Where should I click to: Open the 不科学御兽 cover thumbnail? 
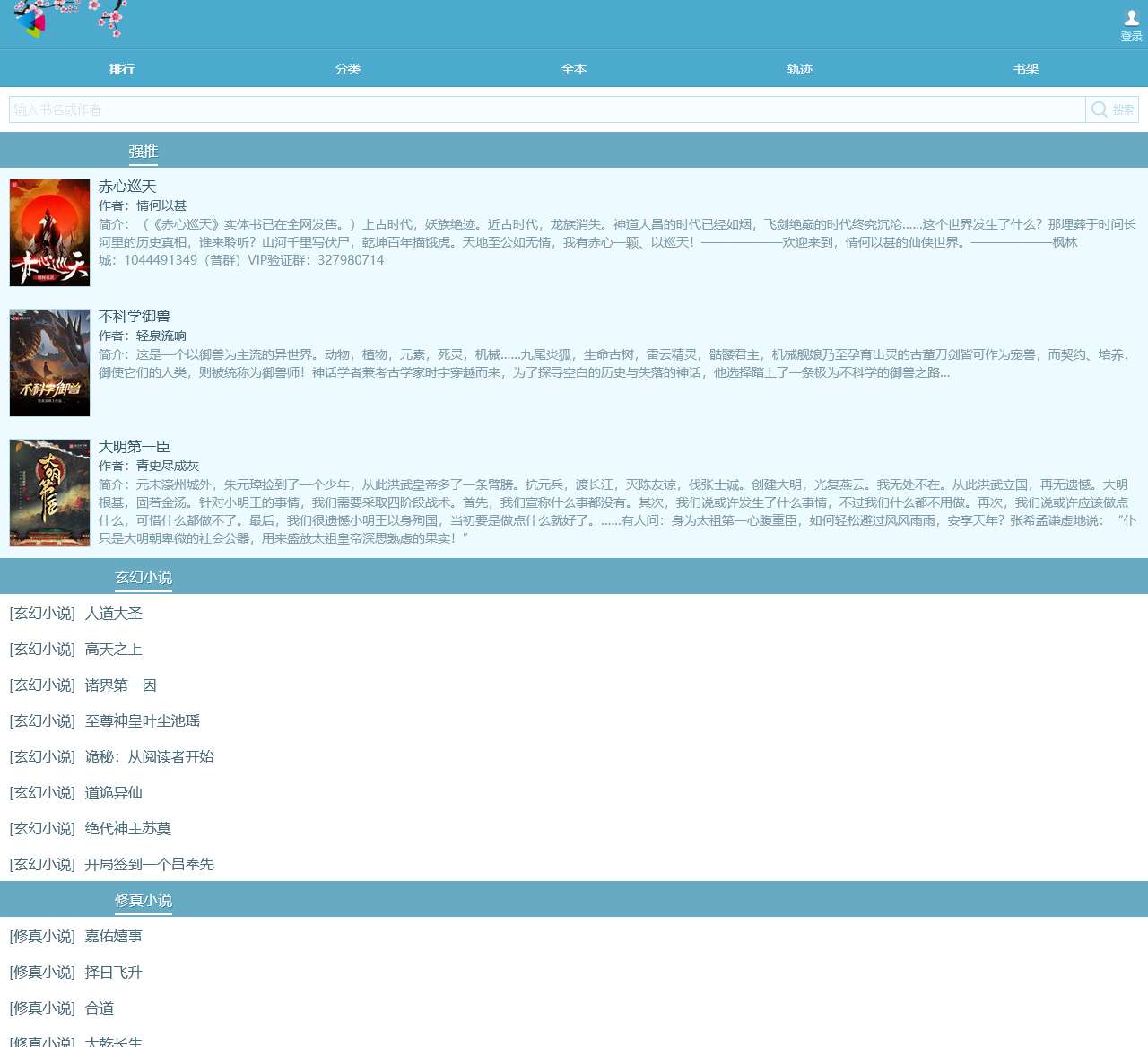[49, 362]
